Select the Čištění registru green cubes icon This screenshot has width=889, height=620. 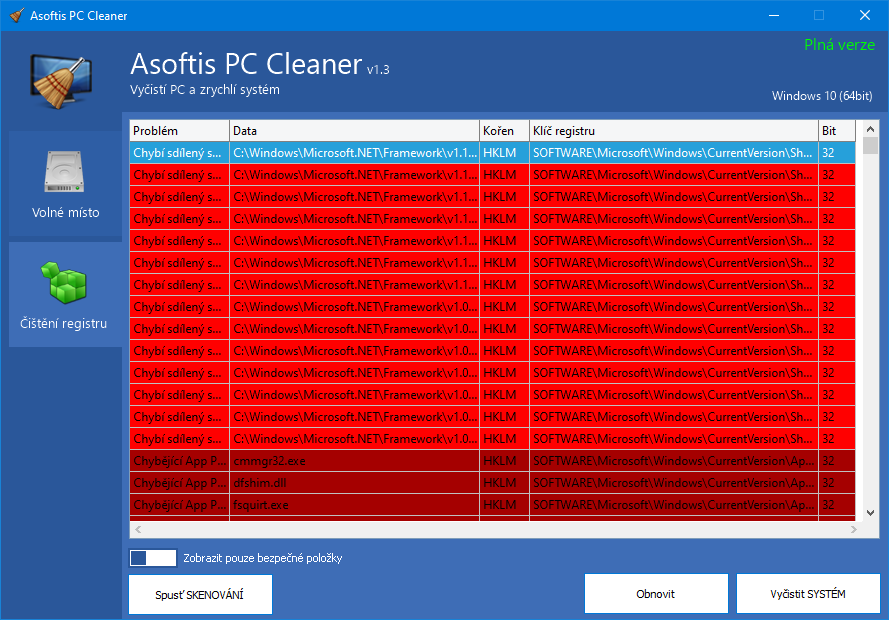coord(64,282)
